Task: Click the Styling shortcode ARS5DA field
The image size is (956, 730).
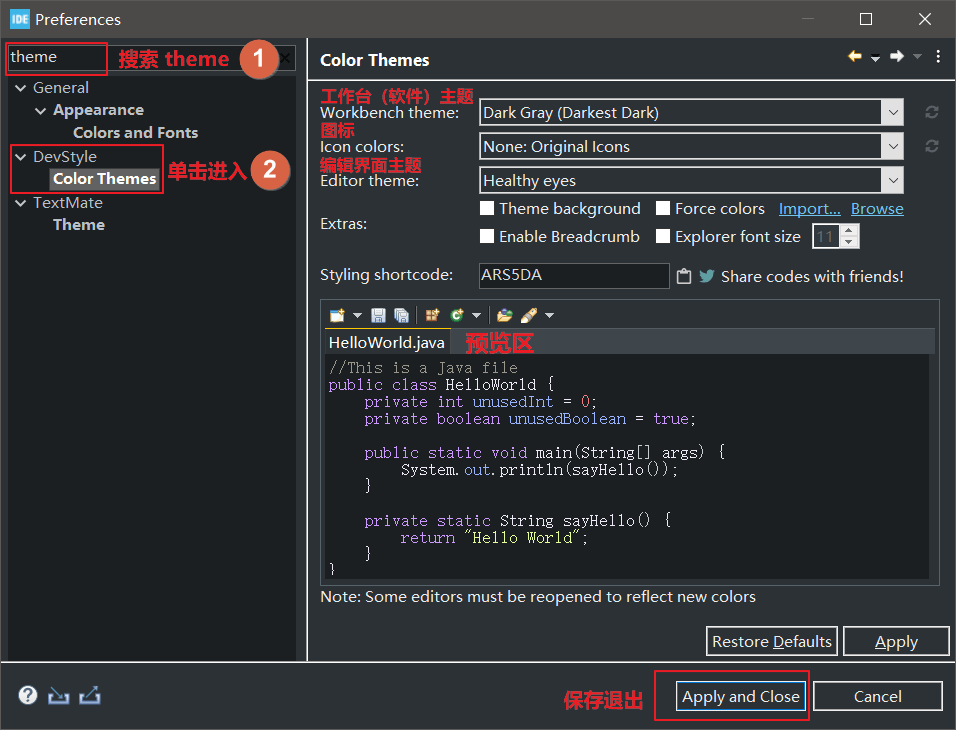Action: pos(574,276)
